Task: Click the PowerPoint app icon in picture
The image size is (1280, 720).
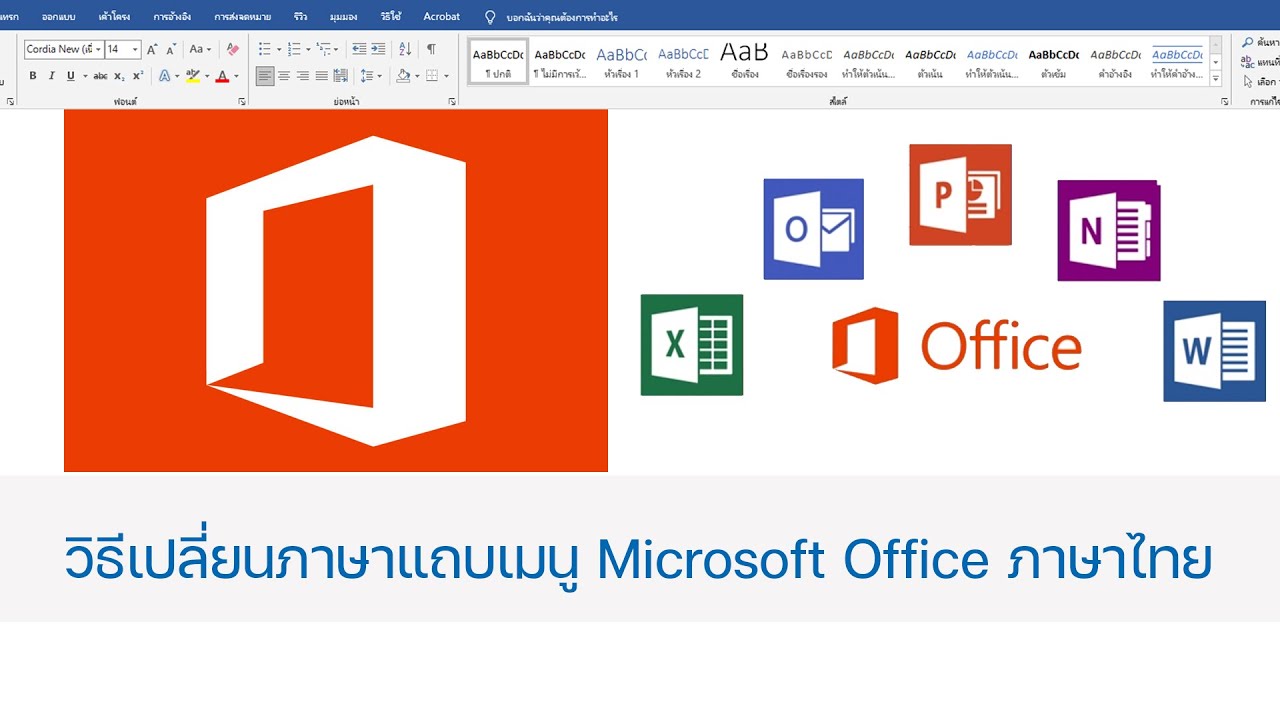Action: (960, 195)
